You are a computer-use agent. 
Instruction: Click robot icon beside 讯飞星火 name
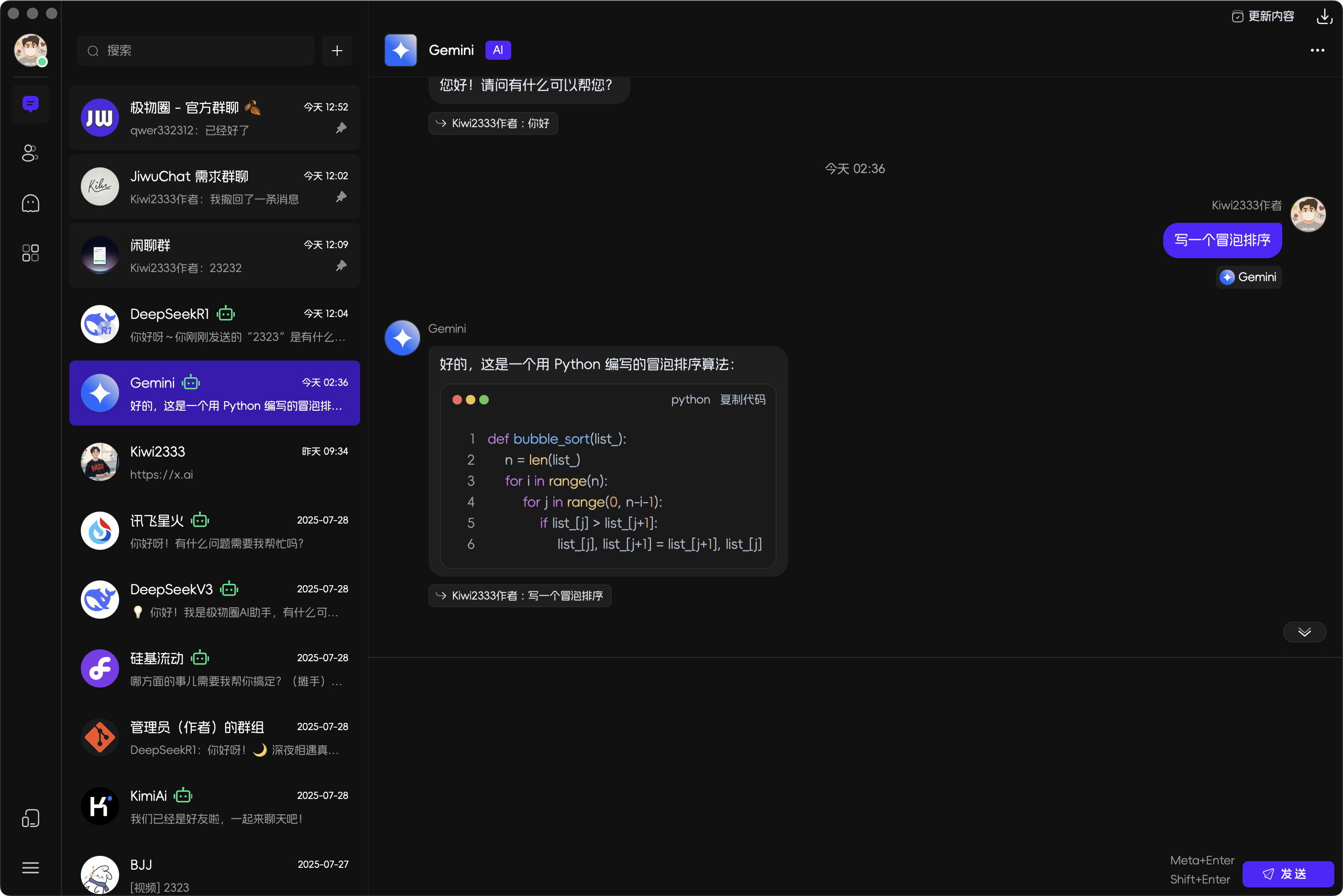pyautogui.click(x=200, y=521)
